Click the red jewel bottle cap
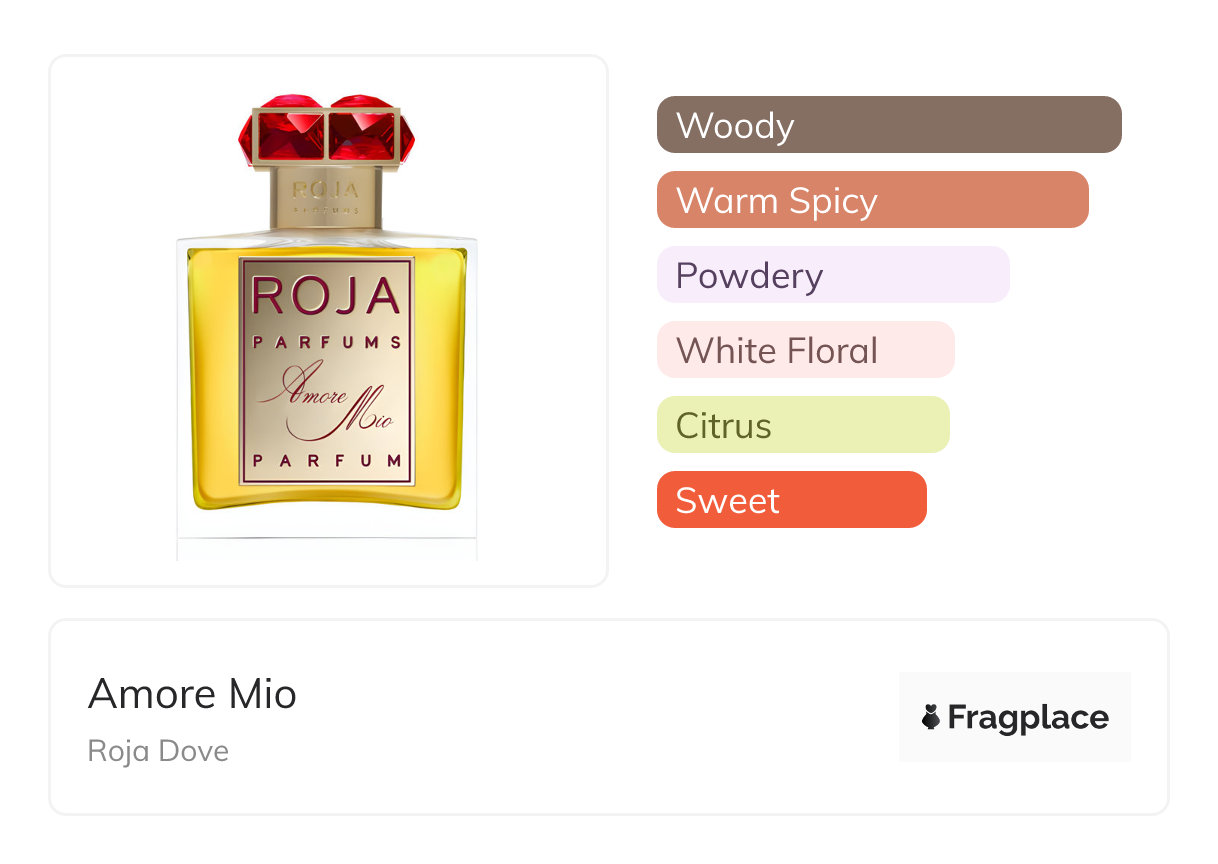Screen dimensions: 1218x864 [x=320, y=130]
